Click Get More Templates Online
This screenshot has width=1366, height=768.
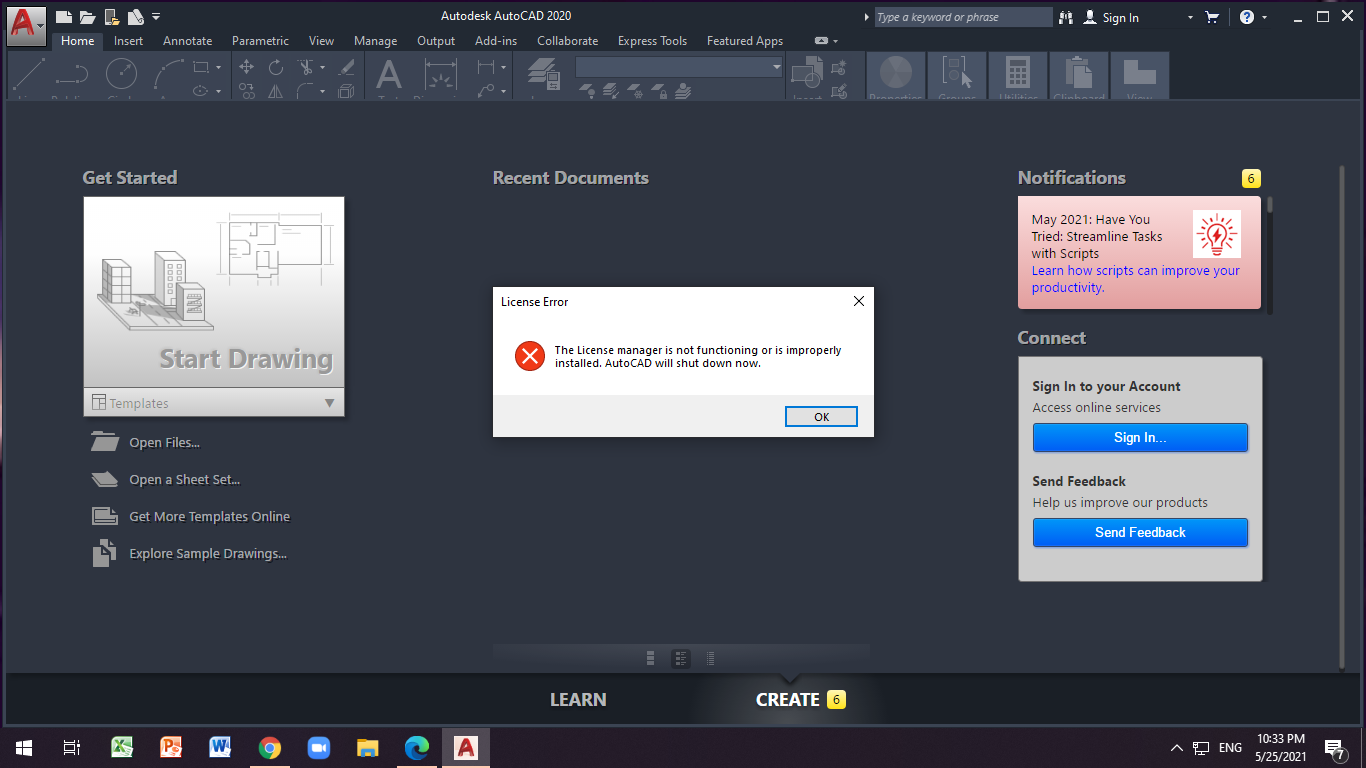[x=209, y=517]
